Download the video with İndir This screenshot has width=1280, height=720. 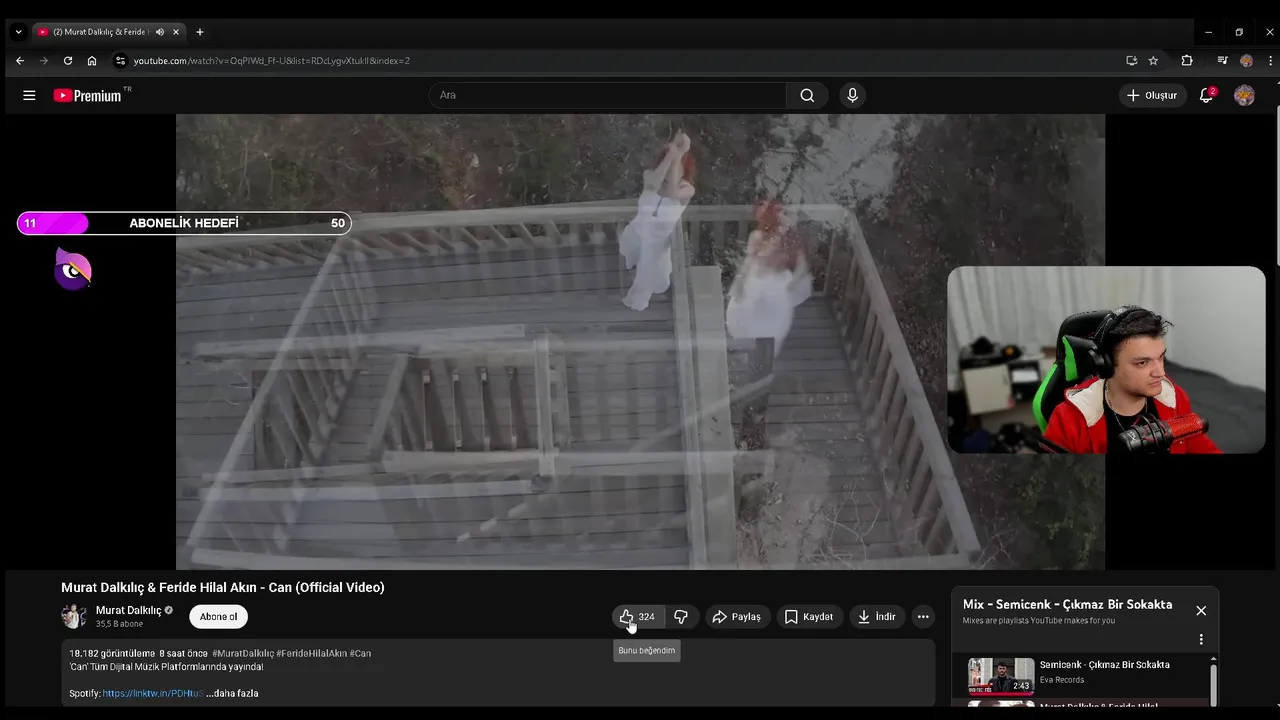[877, 617]
